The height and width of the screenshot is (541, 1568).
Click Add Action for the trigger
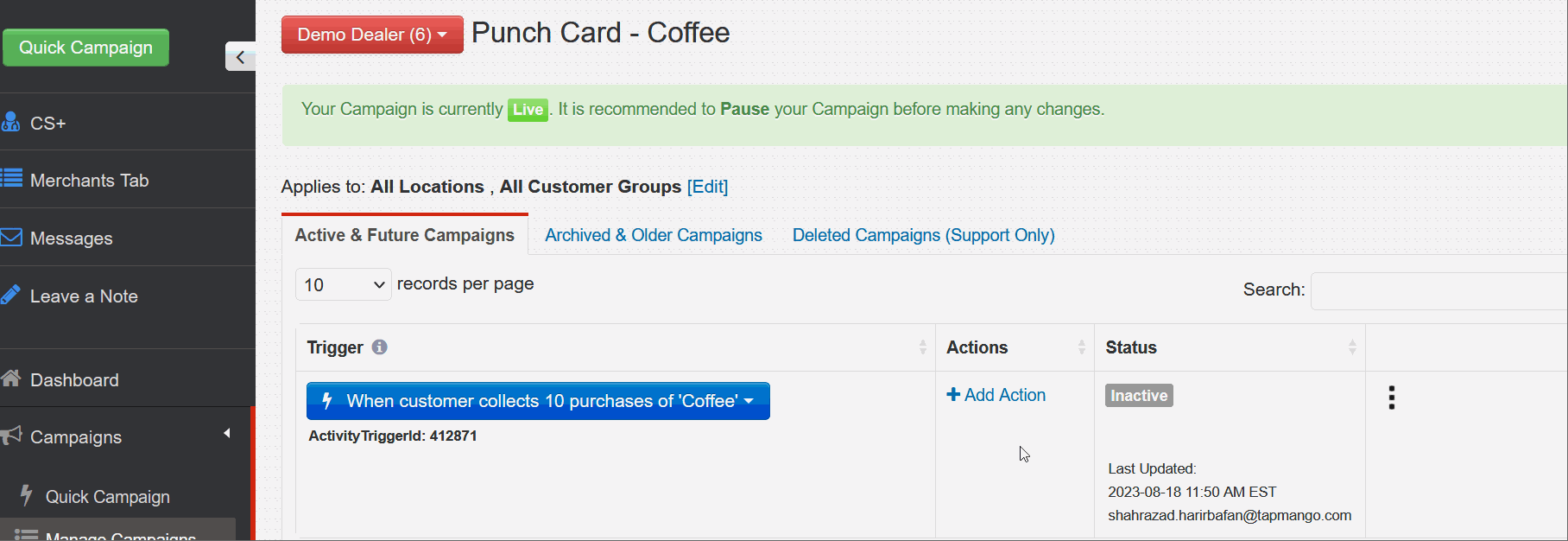pyautogui.click(x=996, y=395)
